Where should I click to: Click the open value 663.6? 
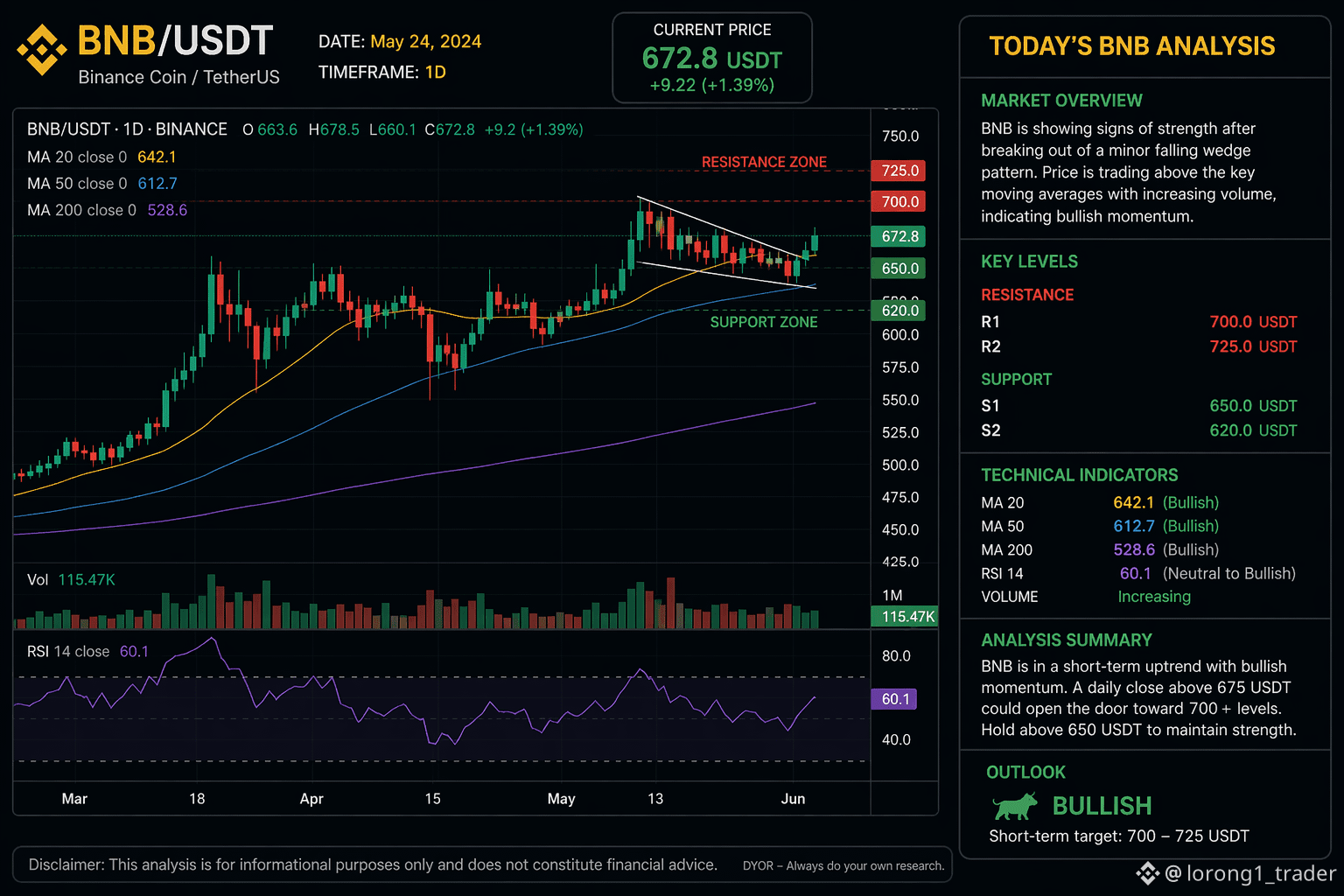click(x=276, y=129)
